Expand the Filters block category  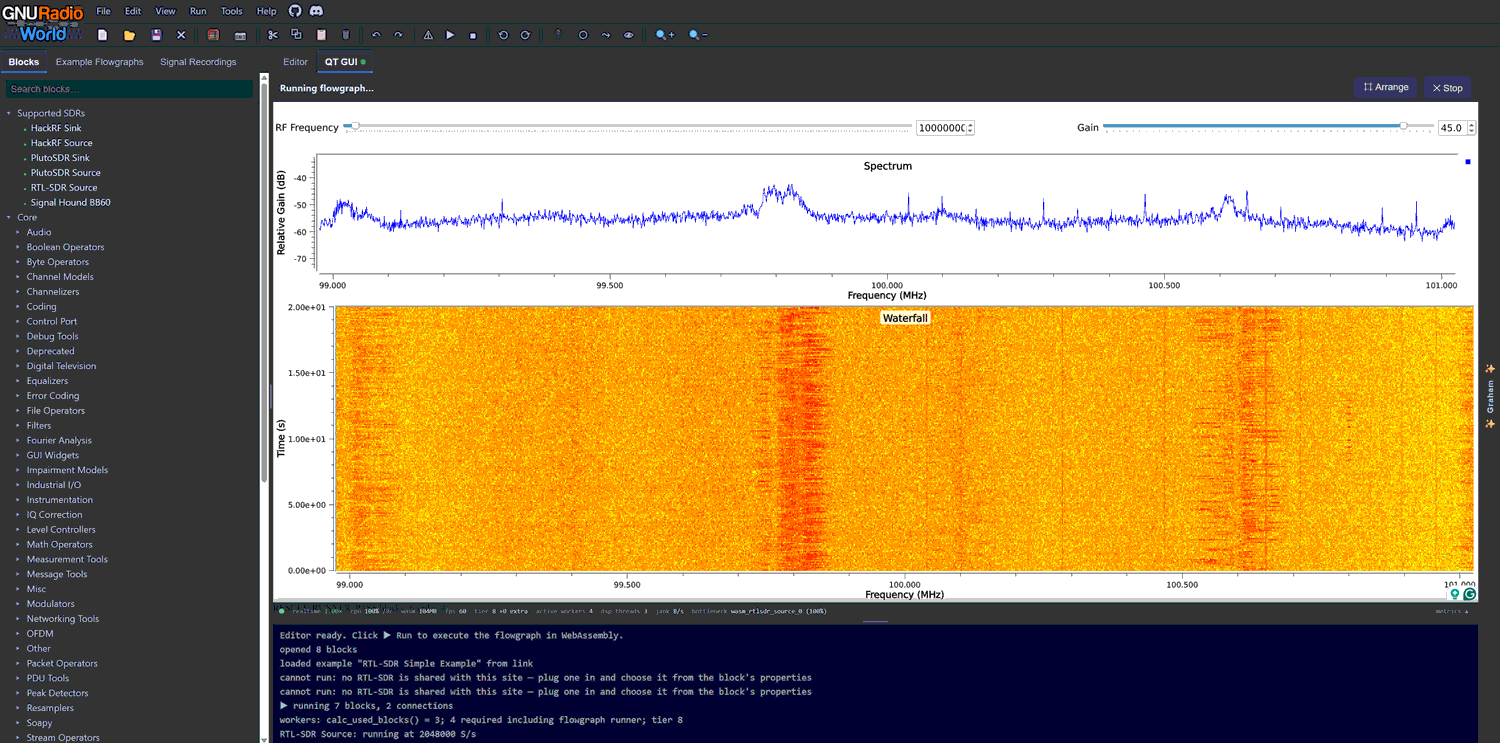point(39,425)
